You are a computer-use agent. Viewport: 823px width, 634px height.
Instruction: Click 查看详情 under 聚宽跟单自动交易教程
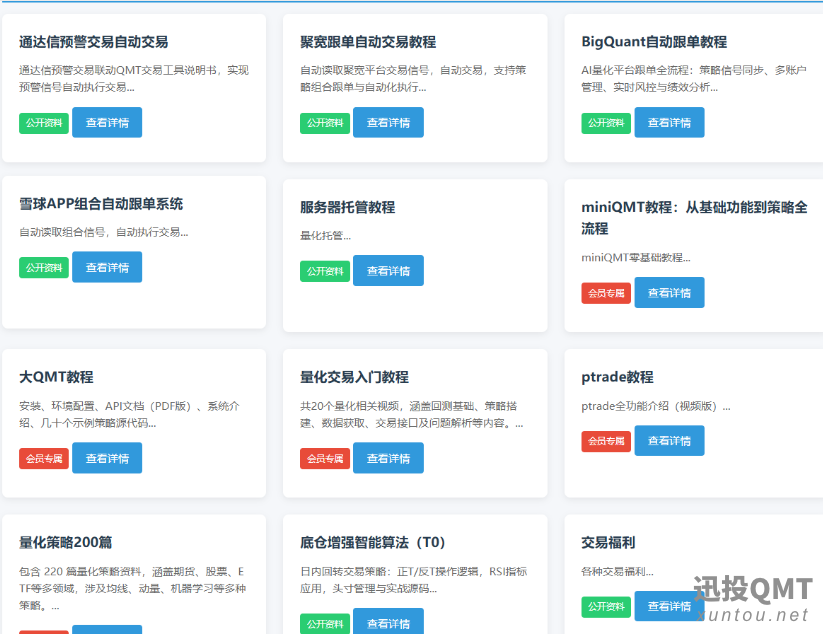pyautogui.click(x=388, y=123)
